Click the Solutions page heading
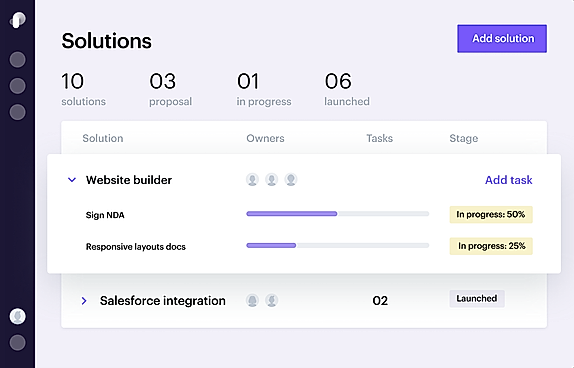The height and width of the screenshot is (368, 574). click(x=107, y=41)
